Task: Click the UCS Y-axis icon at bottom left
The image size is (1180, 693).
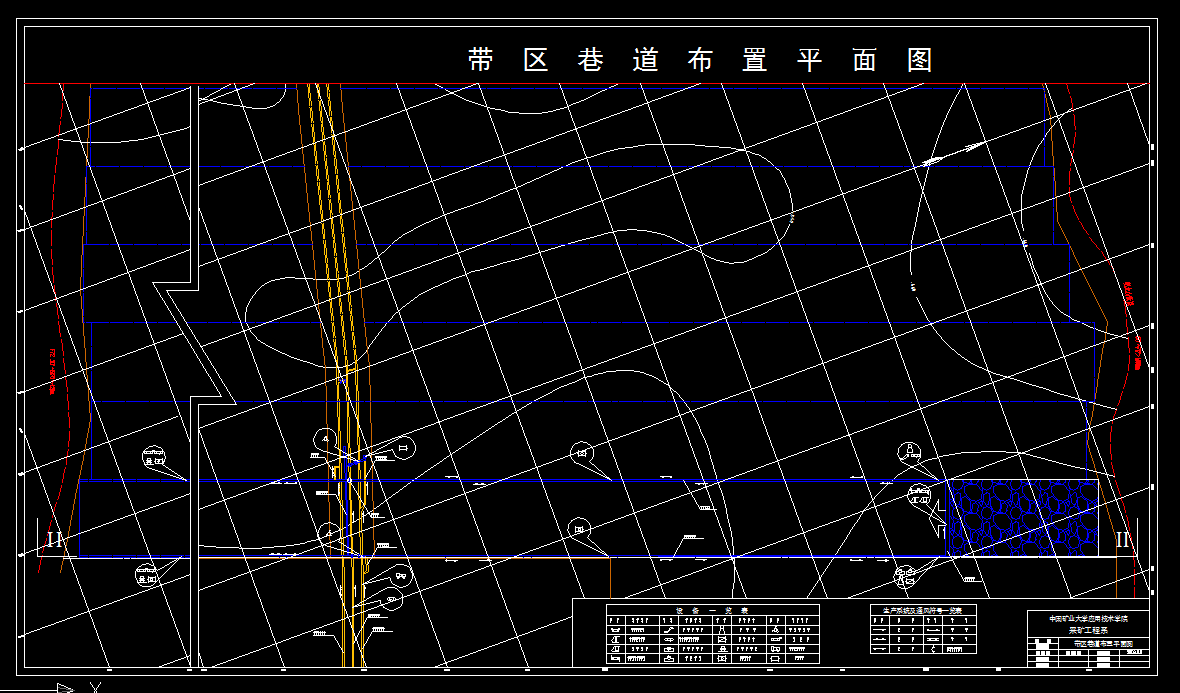Action: click(x=95, y=686)
